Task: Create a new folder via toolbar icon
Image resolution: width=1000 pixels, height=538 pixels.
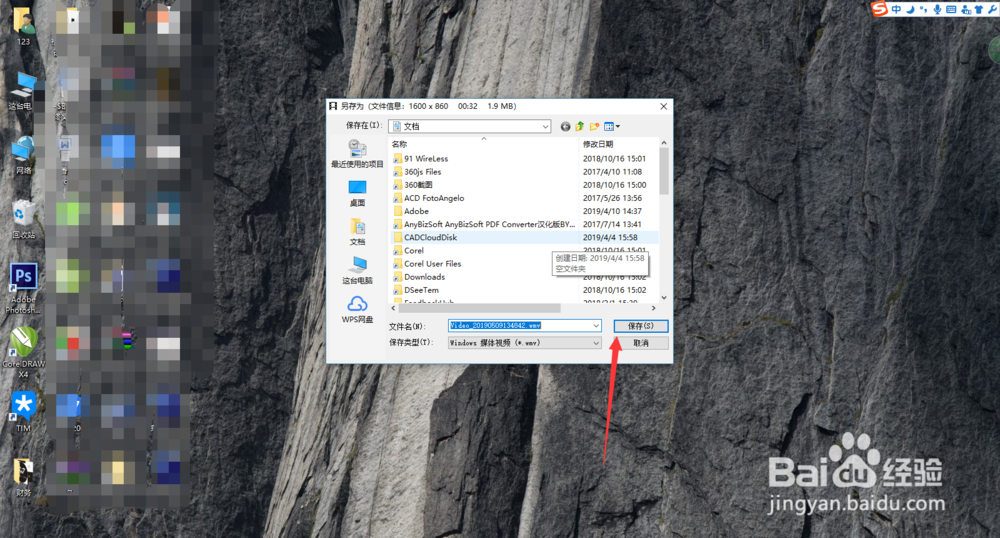Action: click(x=594, y=126)
